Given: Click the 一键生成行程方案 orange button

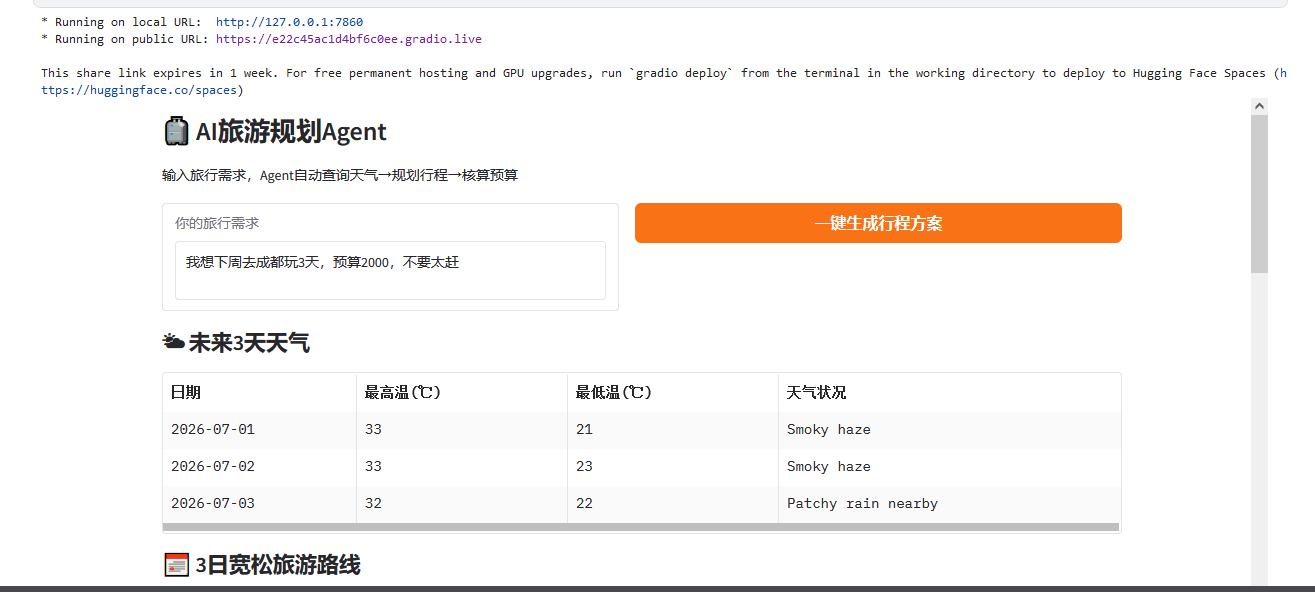Looking at the screenshot, I should pyautogui.click(x=878, y=223).
